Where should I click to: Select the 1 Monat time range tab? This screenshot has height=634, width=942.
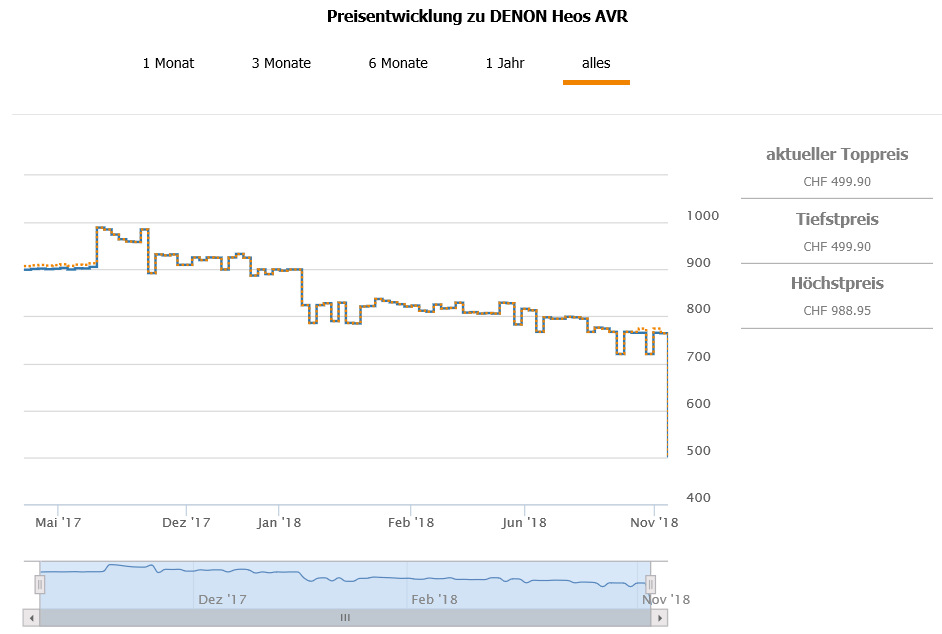point(168,63)
